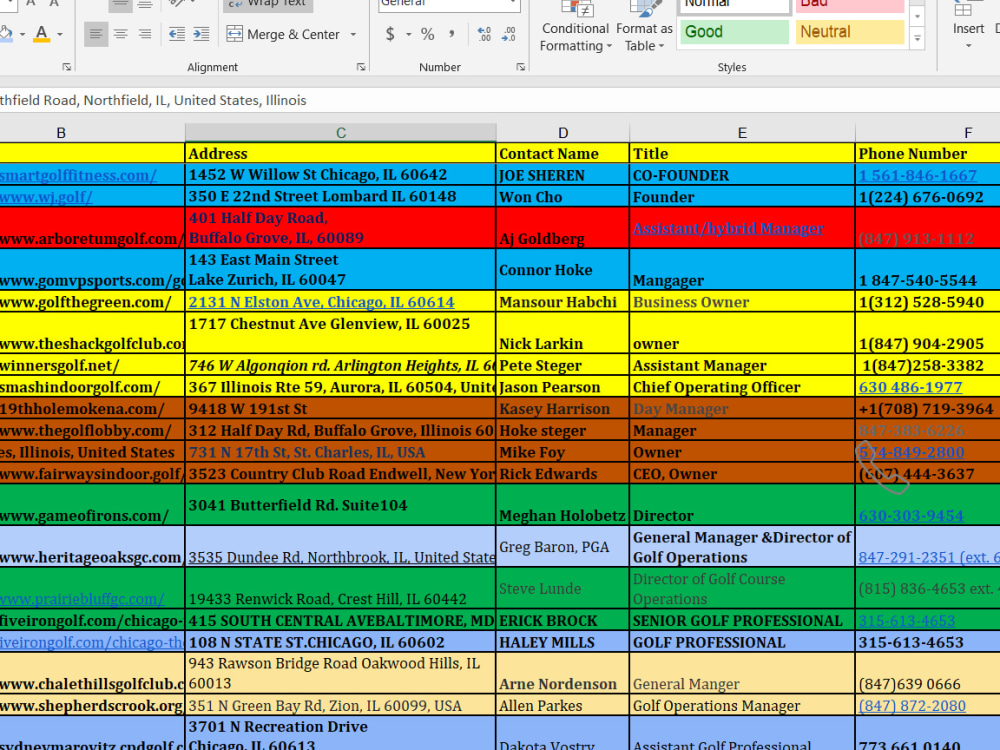Select the 3041 Butterfield Rd. Suite104 cell
The width and height of the screenshot is (1000, 750).
[x=341, y=505]
